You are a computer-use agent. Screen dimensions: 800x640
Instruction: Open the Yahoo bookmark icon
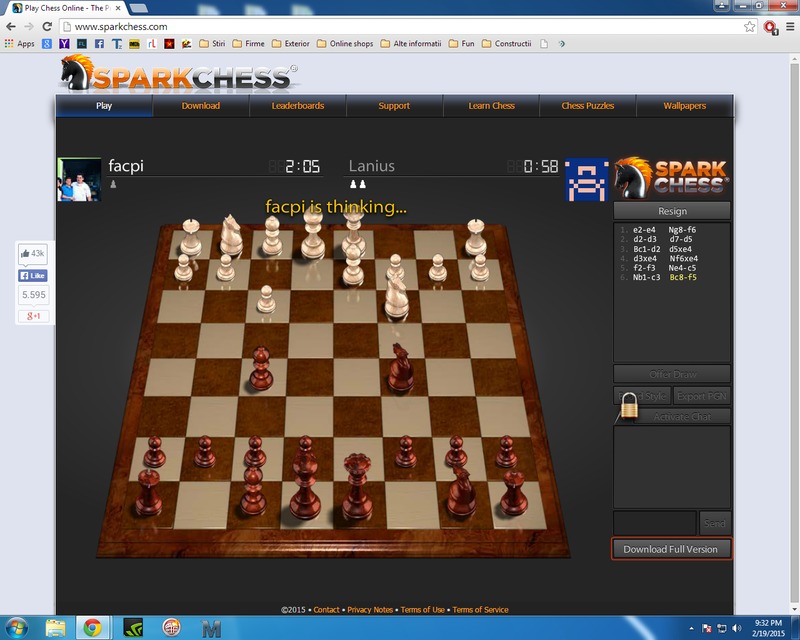pyautogui.click(x=64, y=44)
